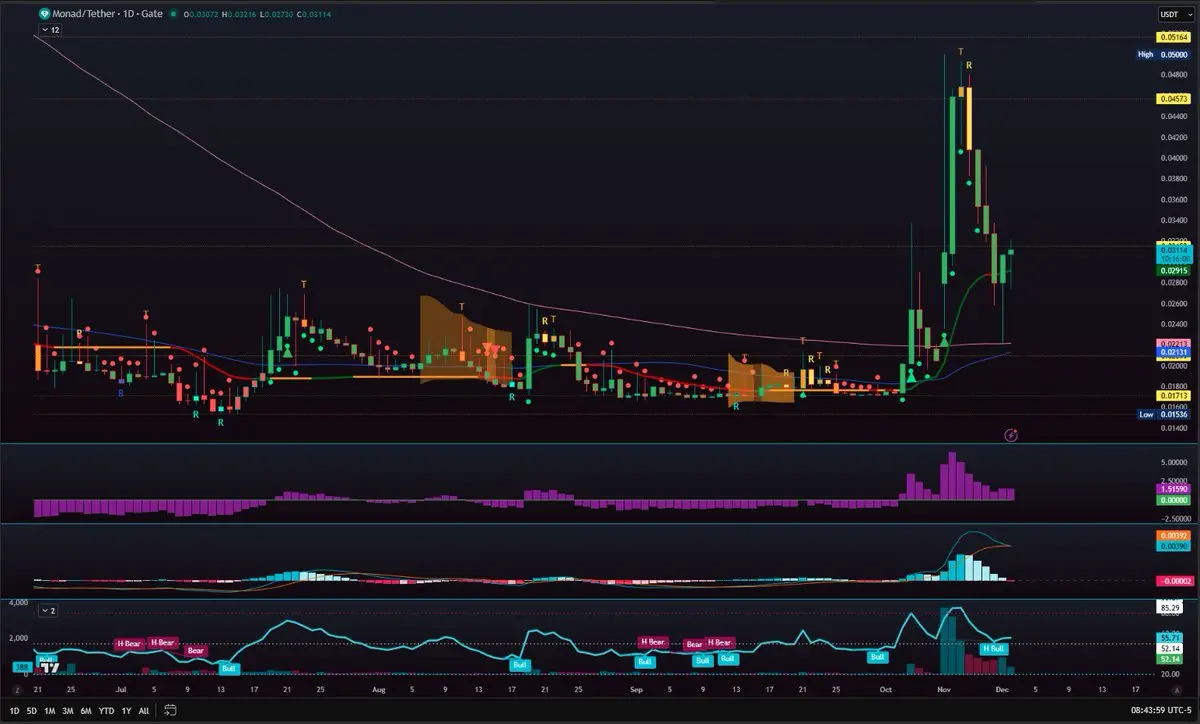Click the green market status dot
Image resolution: width=1200 pixels, height=724 pixels.
pyautogui.click(x=174, y=15)
